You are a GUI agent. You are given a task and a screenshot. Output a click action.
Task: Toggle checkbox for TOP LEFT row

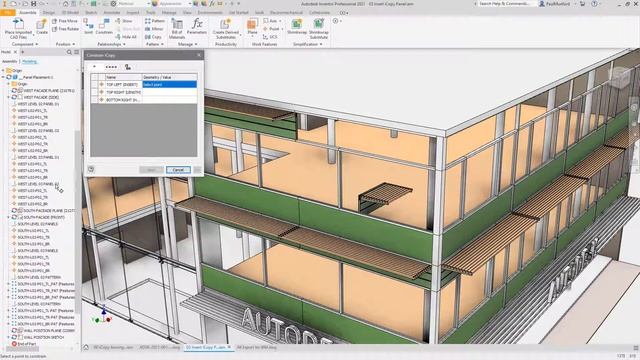point(94,84)
